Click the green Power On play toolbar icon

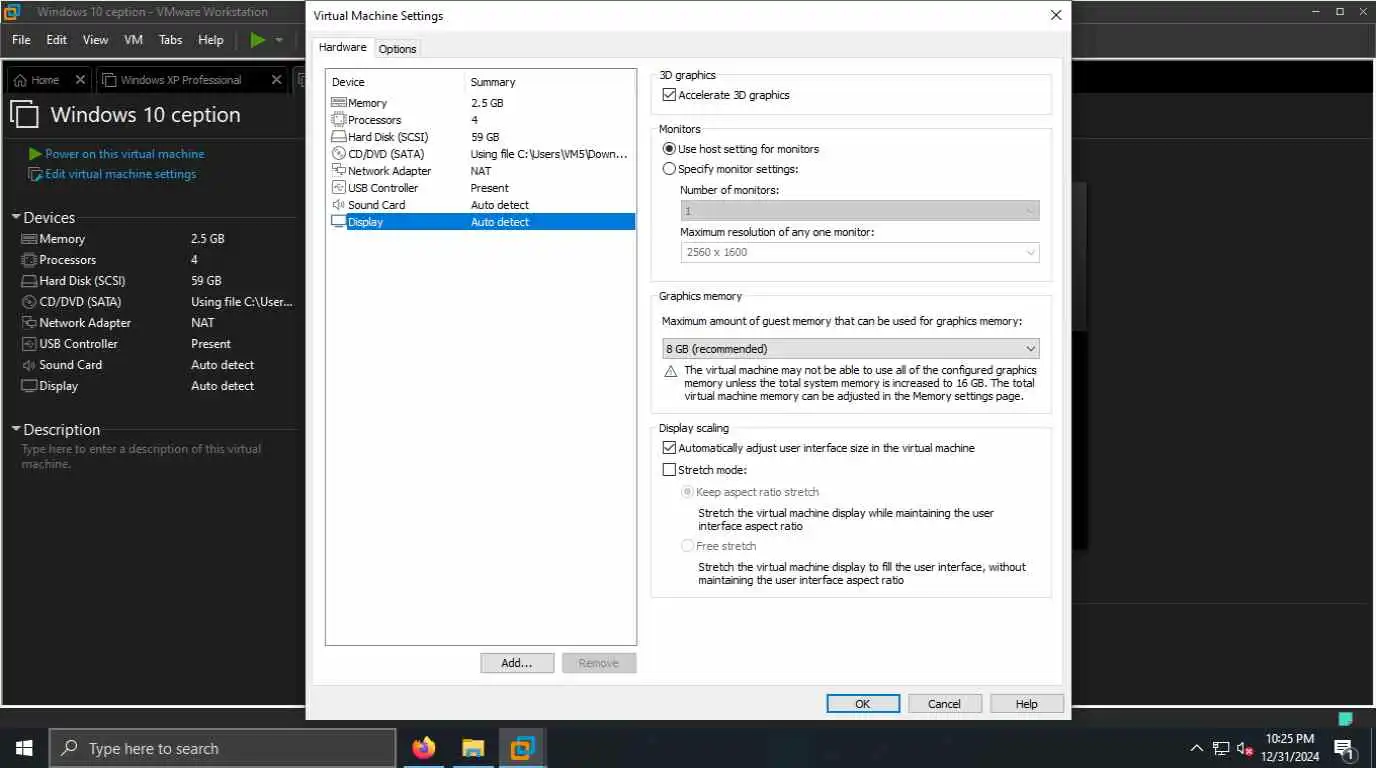pyautogui.click(x=258, y=40)
